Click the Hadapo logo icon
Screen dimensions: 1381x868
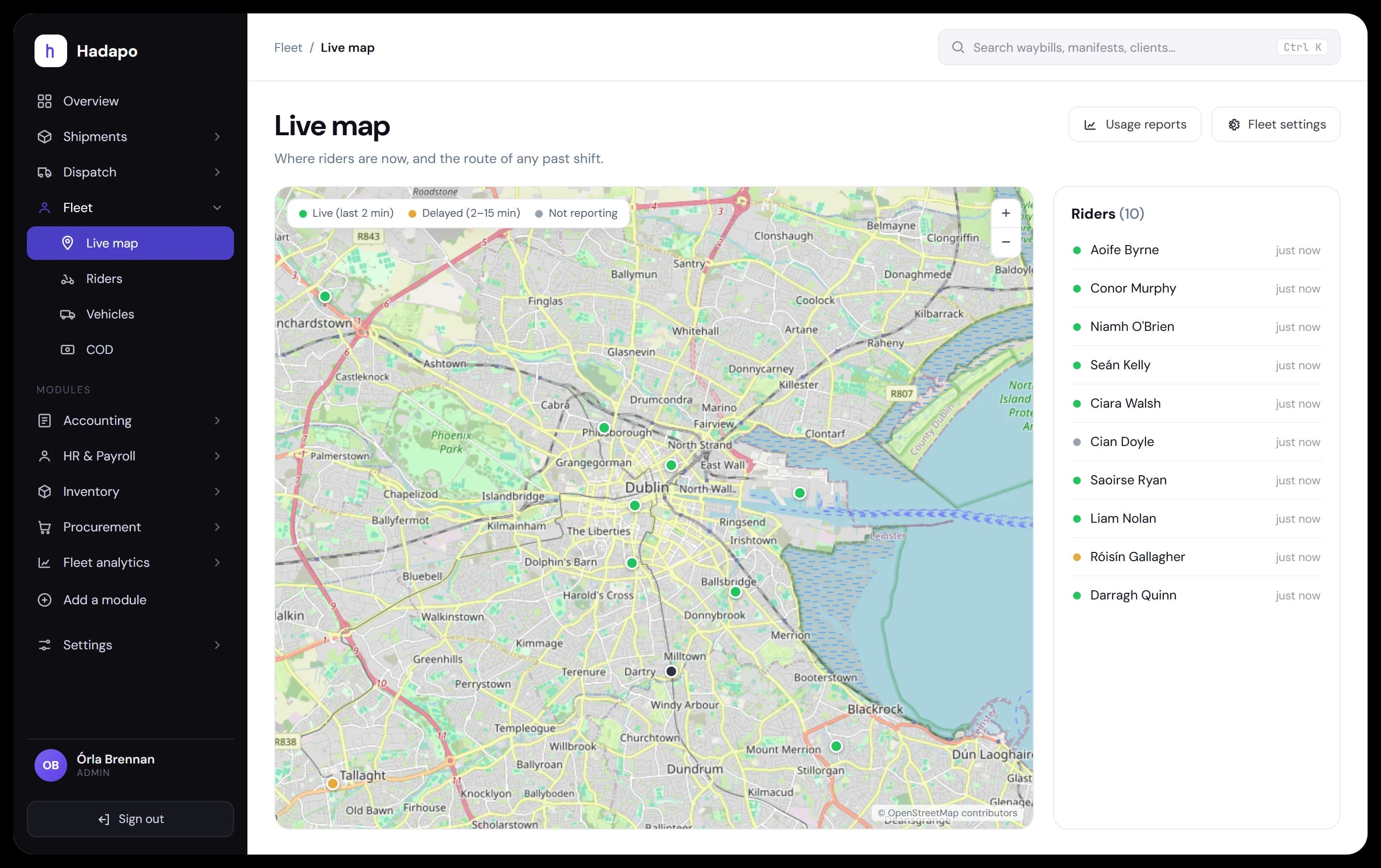[50, 51]
